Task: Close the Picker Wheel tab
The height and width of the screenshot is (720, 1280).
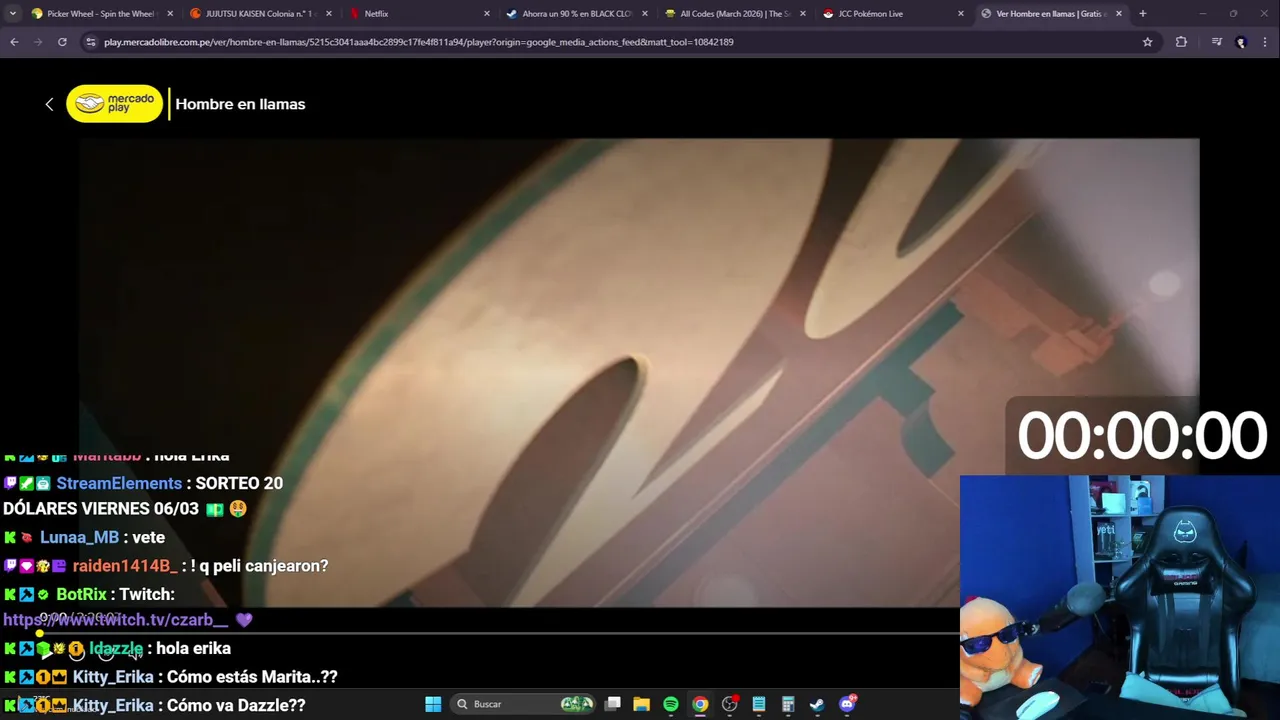Action: (x=170, y=14)
